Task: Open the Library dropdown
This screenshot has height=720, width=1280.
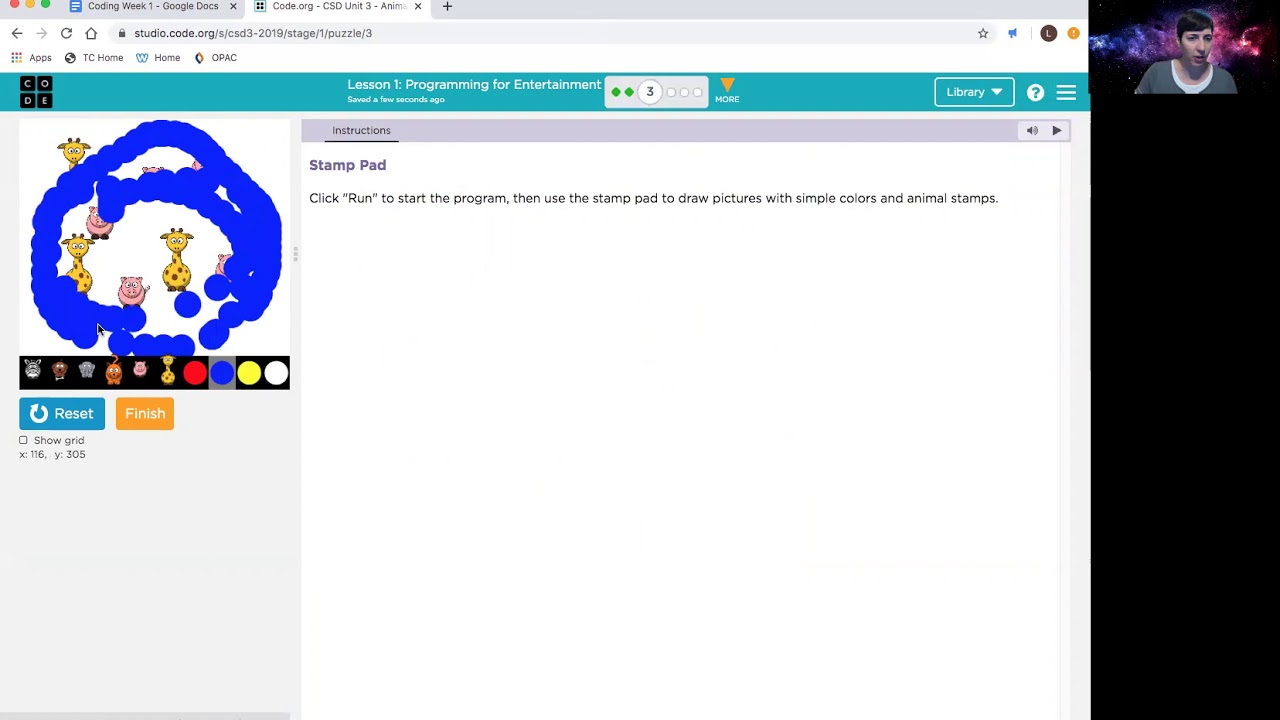Action: pyautogui.click(x=974, y=92)
